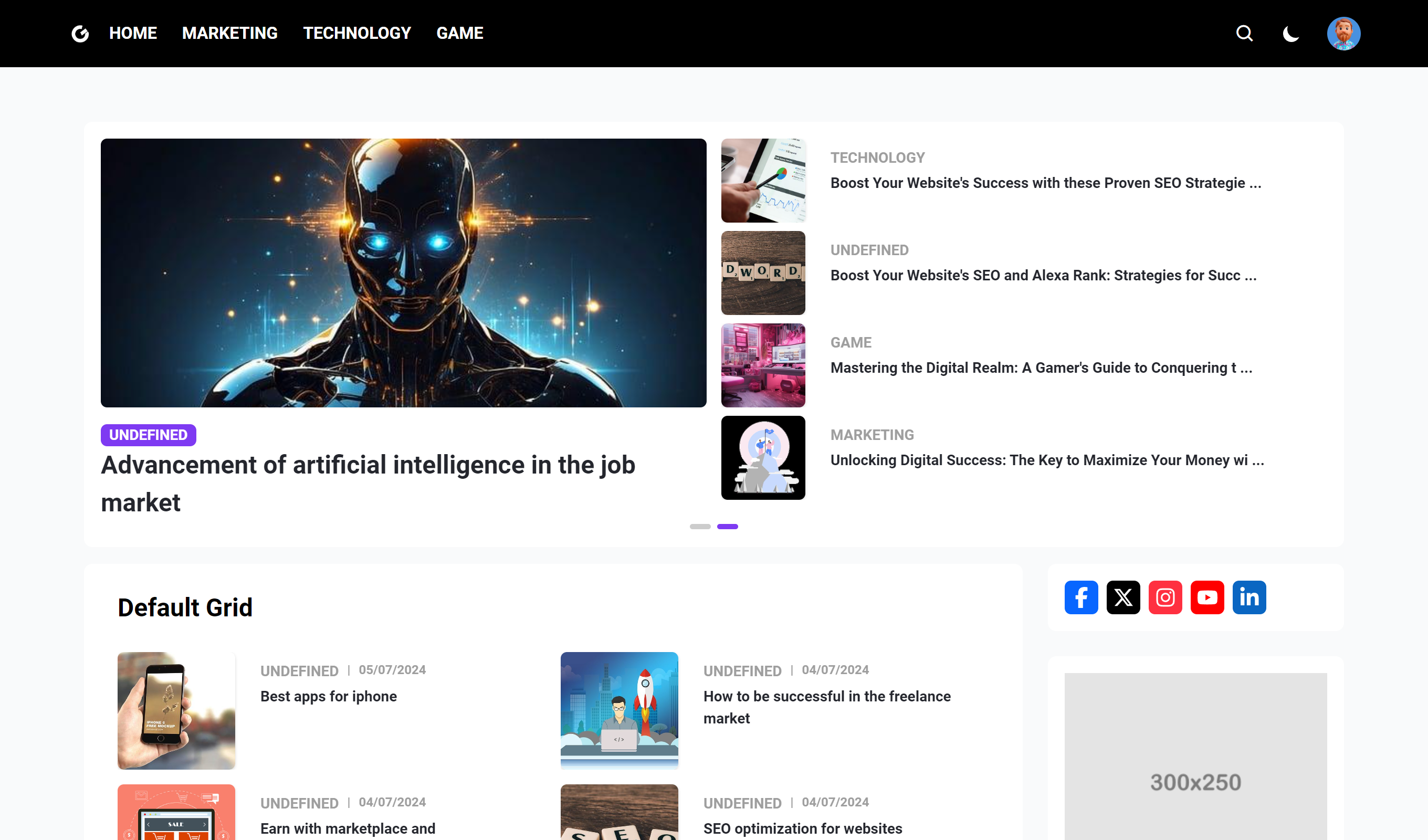Click the purple UNDEFINED category badge

pos(148,435)
